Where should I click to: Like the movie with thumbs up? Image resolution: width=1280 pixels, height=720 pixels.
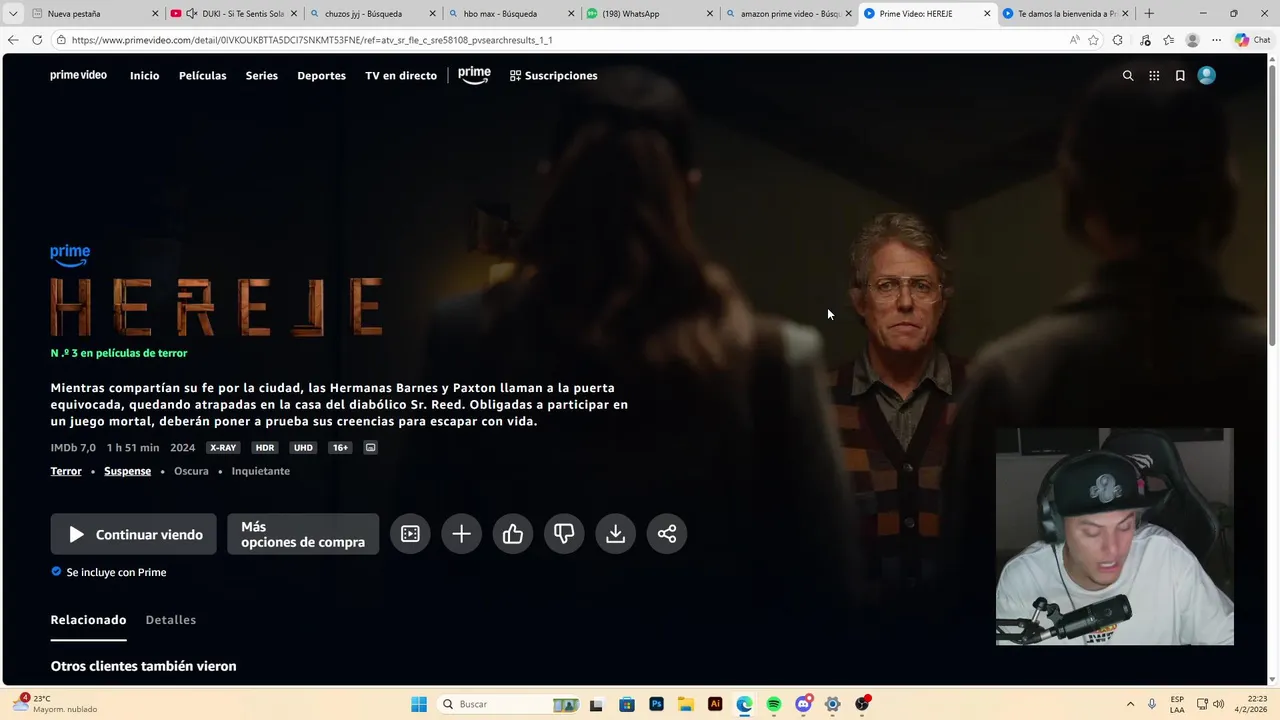(513, 534)
